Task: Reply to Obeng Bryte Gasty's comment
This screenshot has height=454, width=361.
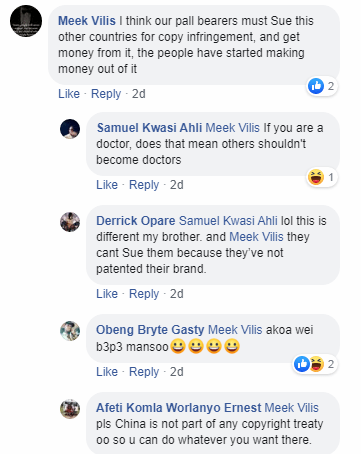Action: tap(144, 372)
